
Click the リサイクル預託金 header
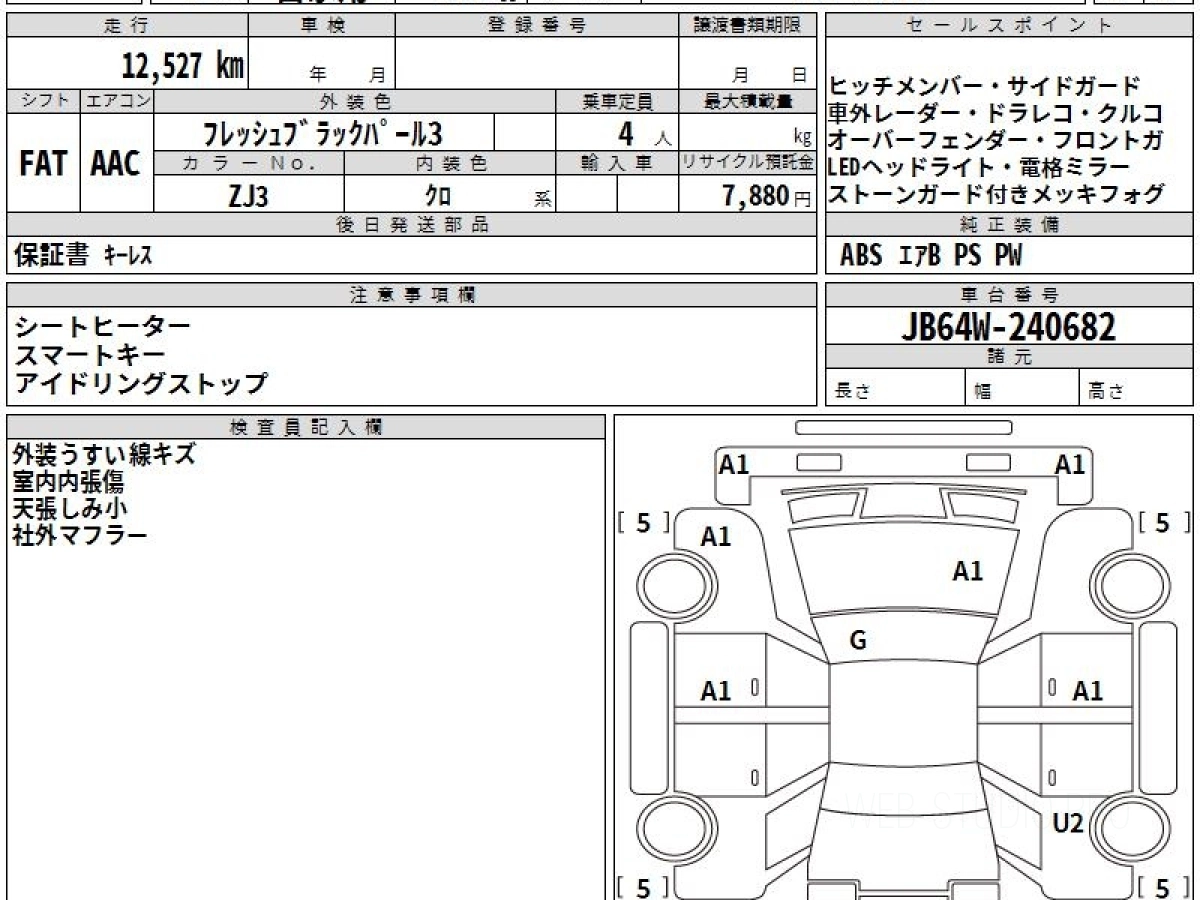[748, 163]
